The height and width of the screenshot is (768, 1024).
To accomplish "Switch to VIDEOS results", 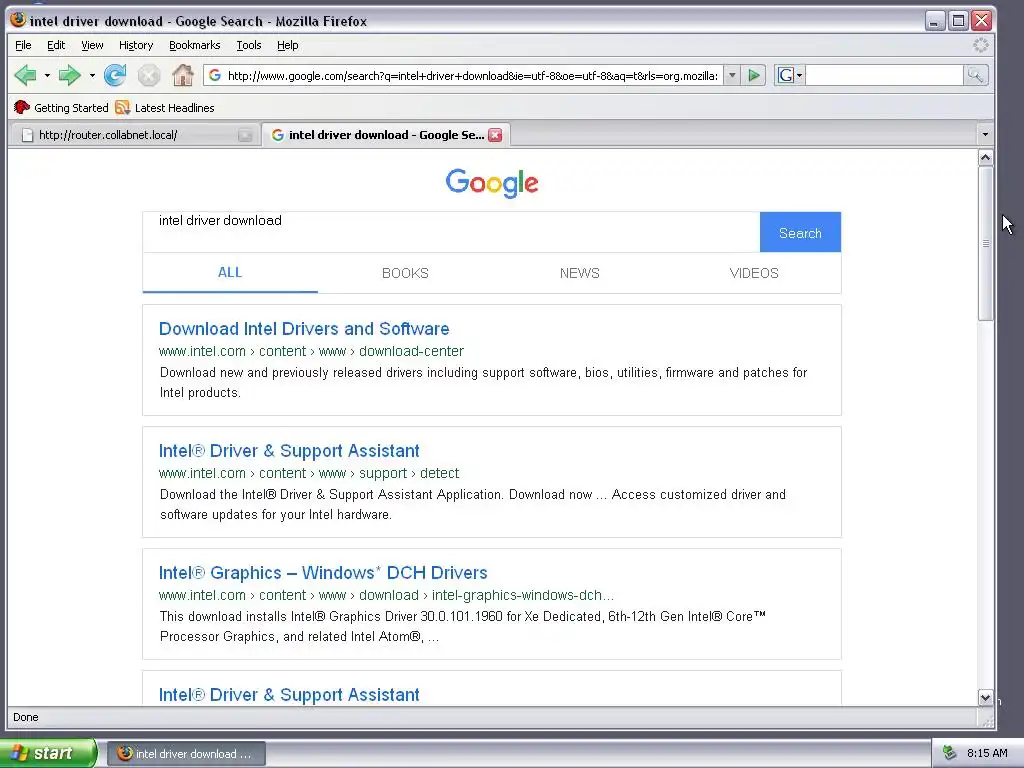I will 754,273.
